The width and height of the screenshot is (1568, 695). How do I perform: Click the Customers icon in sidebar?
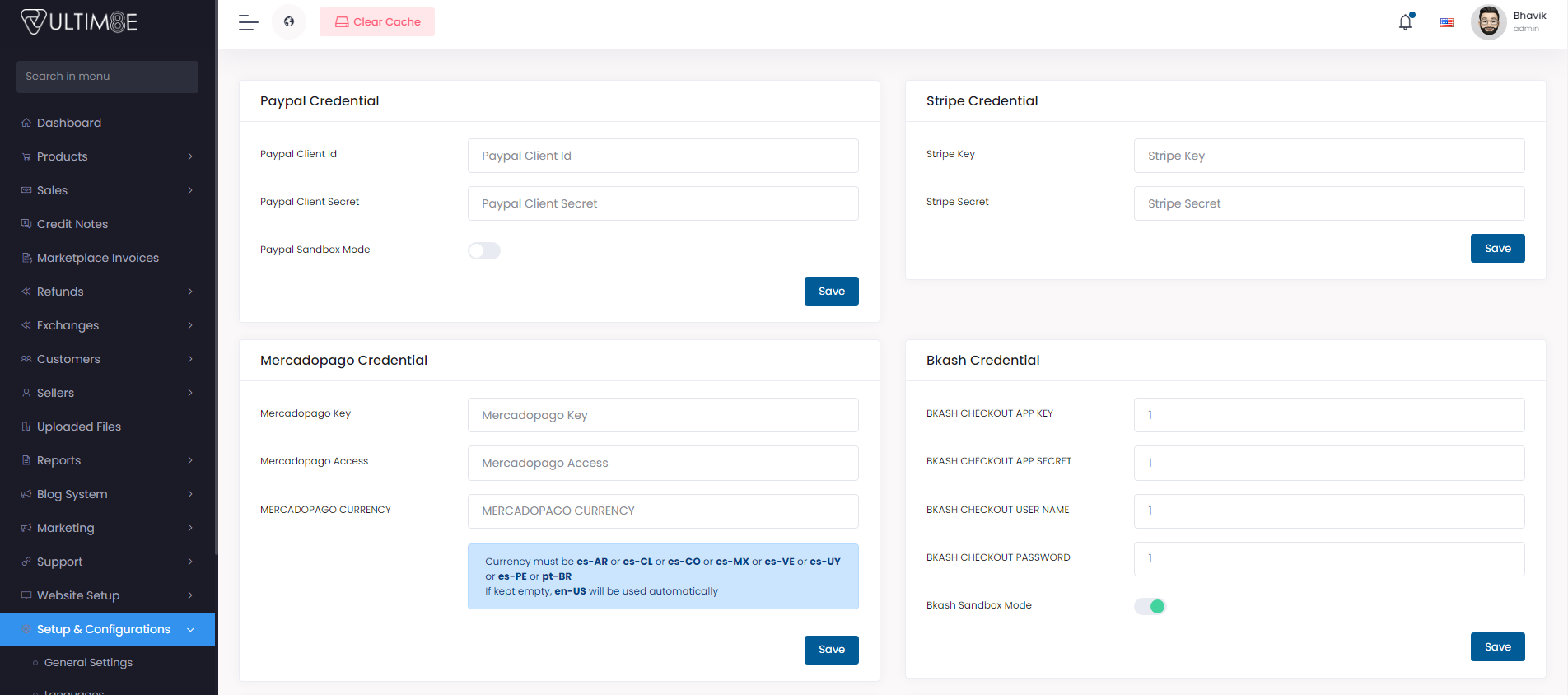pos(26,359)
